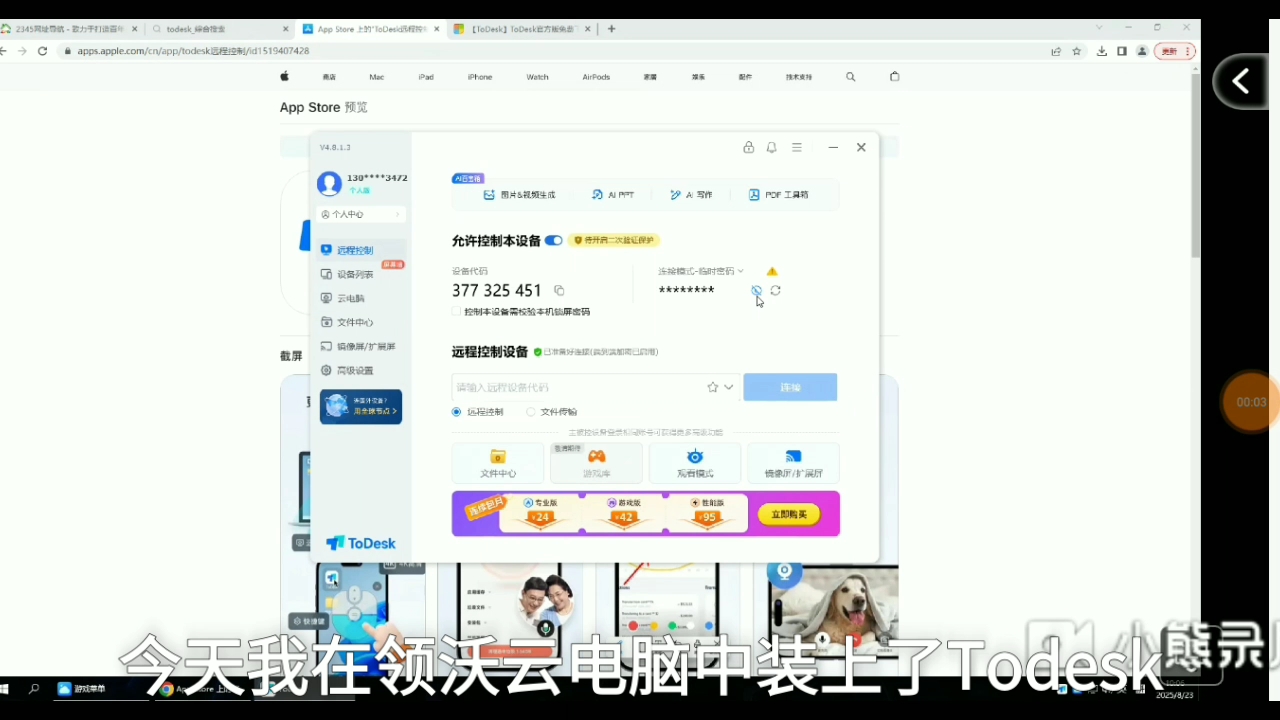Open Windows taskbar search
This screenshot has height=720, width=1280.
[34, 689]
